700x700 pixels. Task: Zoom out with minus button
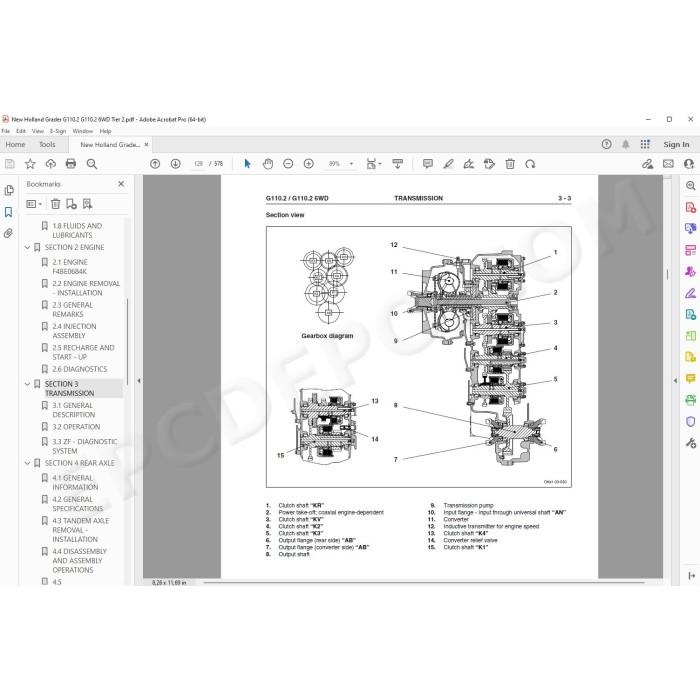coord(288,164)
